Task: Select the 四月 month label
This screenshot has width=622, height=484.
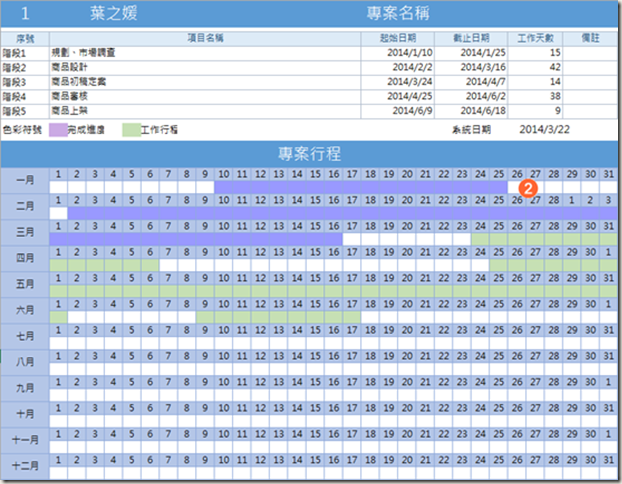Action: point(25,258)
